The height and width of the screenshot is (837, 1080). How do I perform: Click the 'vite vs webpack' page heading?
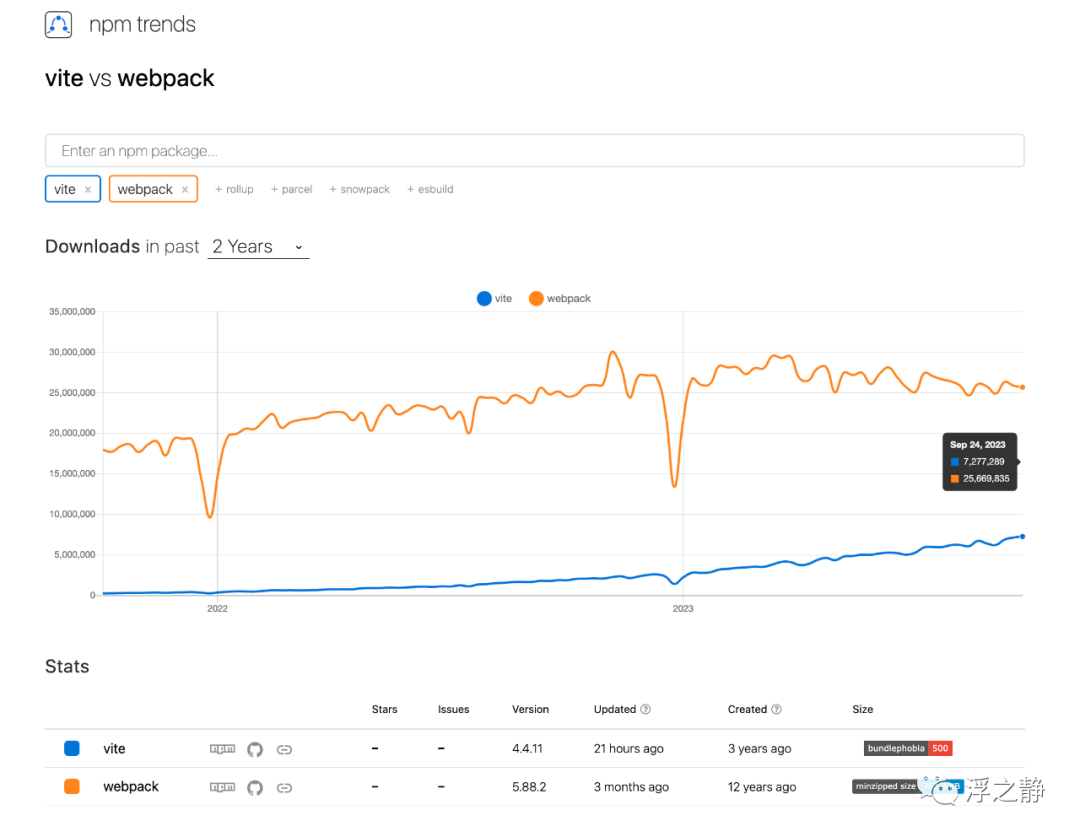point(129,79)
